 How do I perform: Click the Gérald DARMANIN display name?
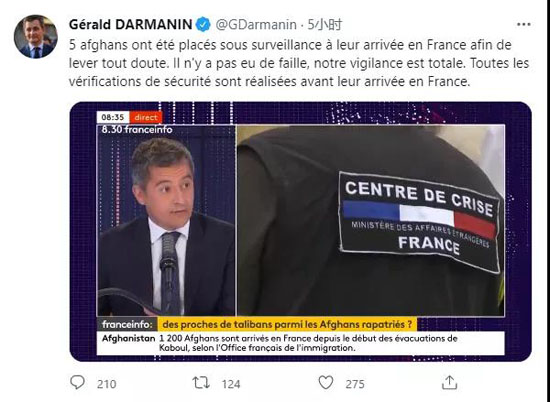tap(130, 25)
